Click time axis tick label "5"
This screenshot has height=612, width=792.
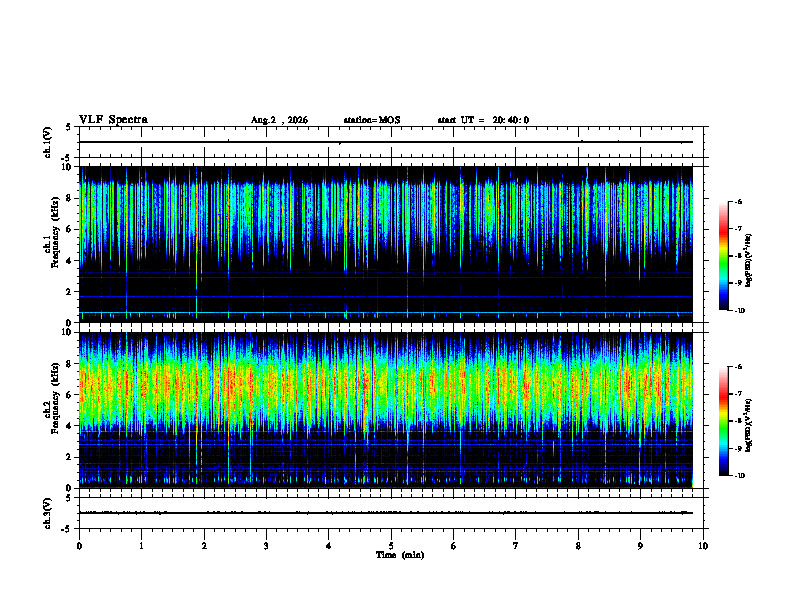pos(391,546)
